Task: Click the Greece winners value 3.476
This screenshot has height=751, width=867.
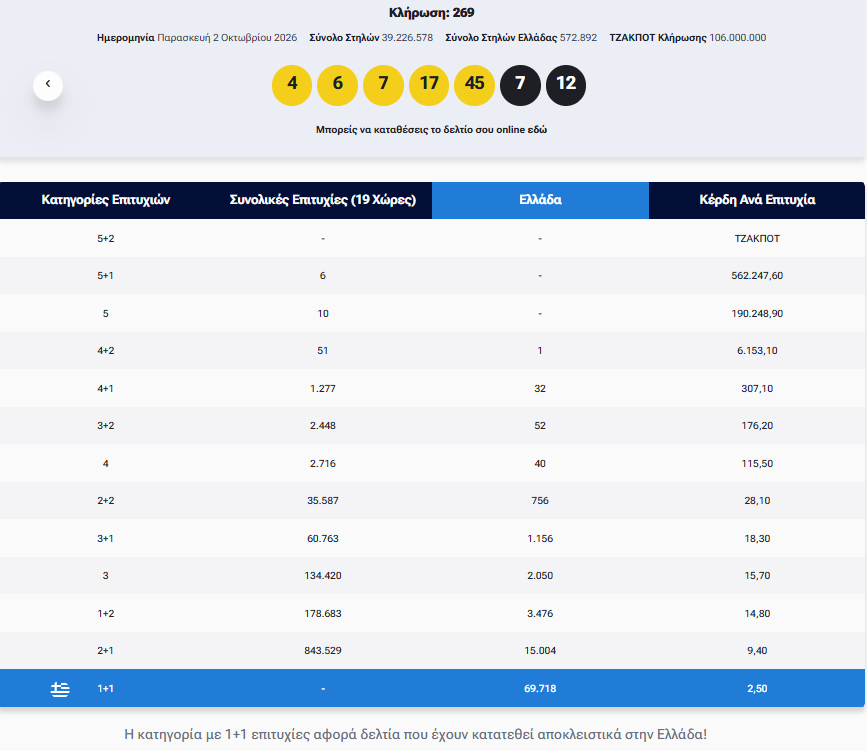Action: pyautogui.click(x=540, y=614)
